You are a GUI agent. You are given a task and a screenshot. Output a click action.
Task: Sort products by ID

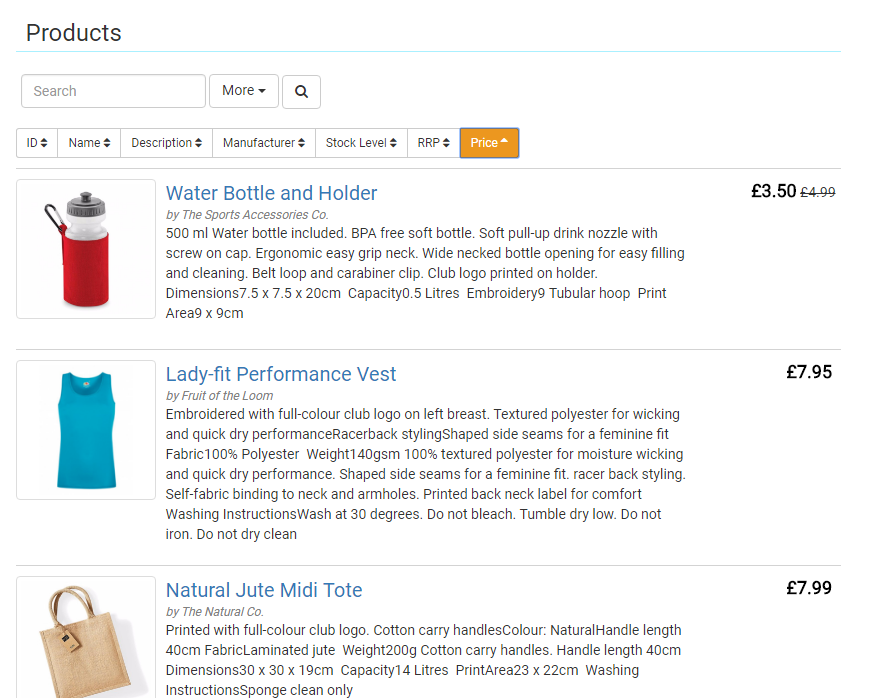point(37,143)
